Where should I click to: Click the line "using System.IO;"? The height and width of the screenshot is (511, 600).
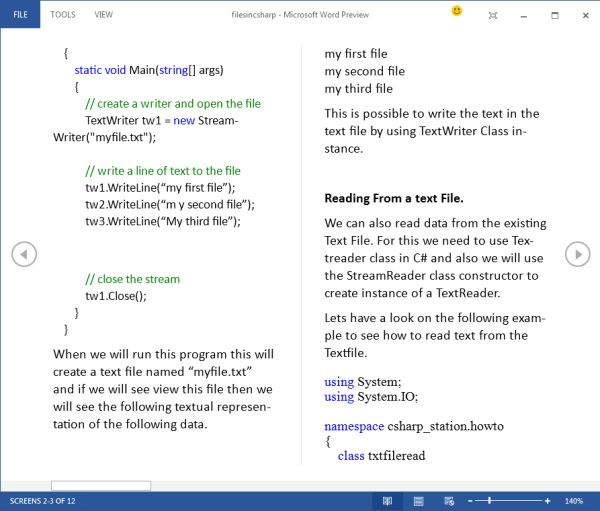[371, 397]
